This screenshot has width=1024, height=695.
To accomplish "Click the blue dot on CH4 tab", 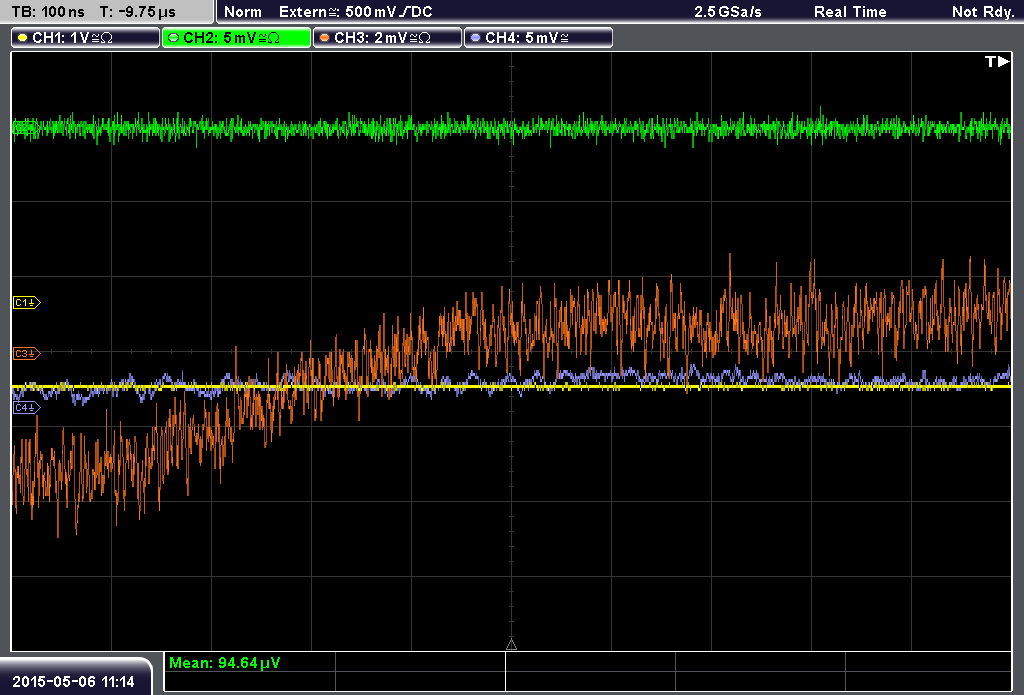I will (475, 38).
